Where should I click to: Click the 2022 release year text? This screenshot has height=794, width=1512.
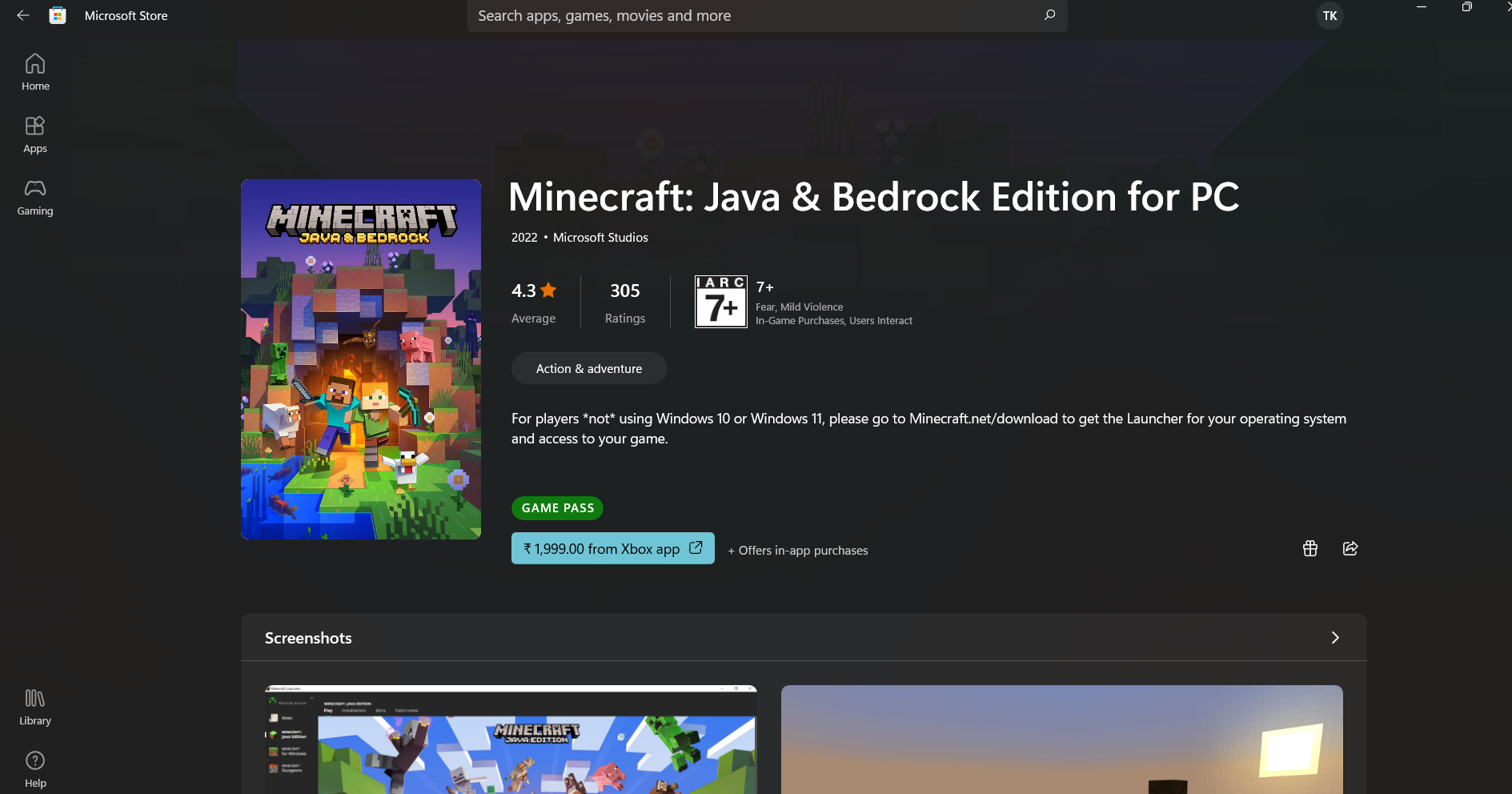pos(524,238)
